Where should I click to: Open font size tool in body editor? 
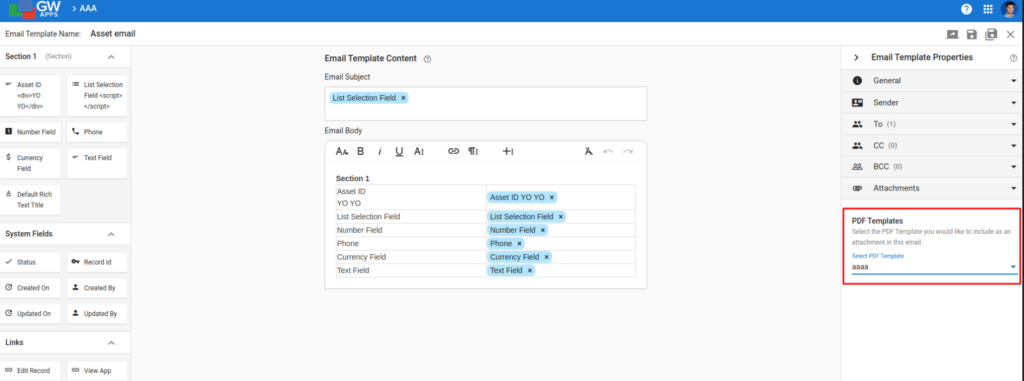coord(342,151)
